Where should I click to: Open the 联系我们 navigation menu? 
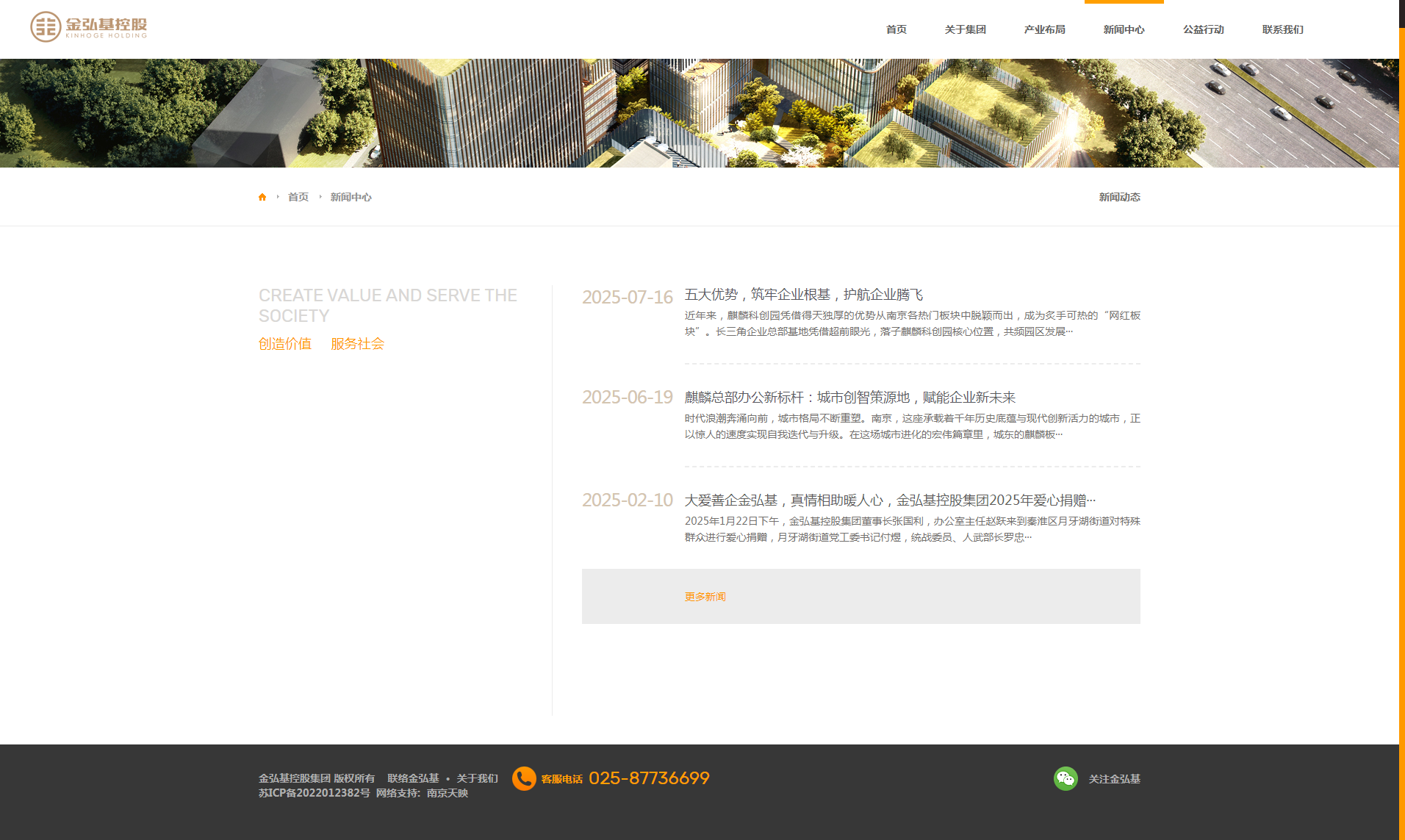(x=1282, y=29)
